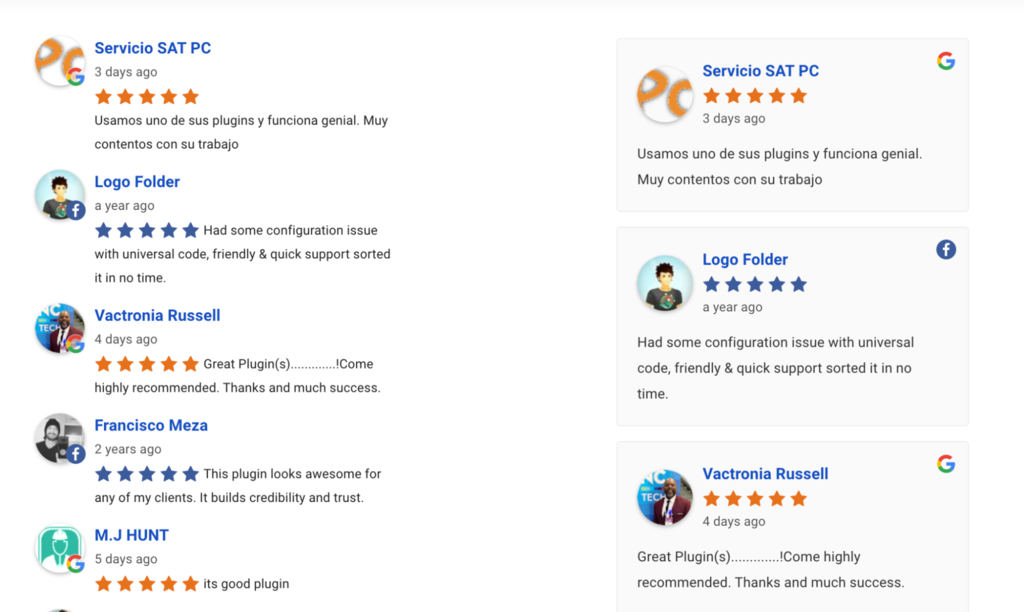
Task: Click Servicio SAT PC logo in right card
Action: click(665, 95)
